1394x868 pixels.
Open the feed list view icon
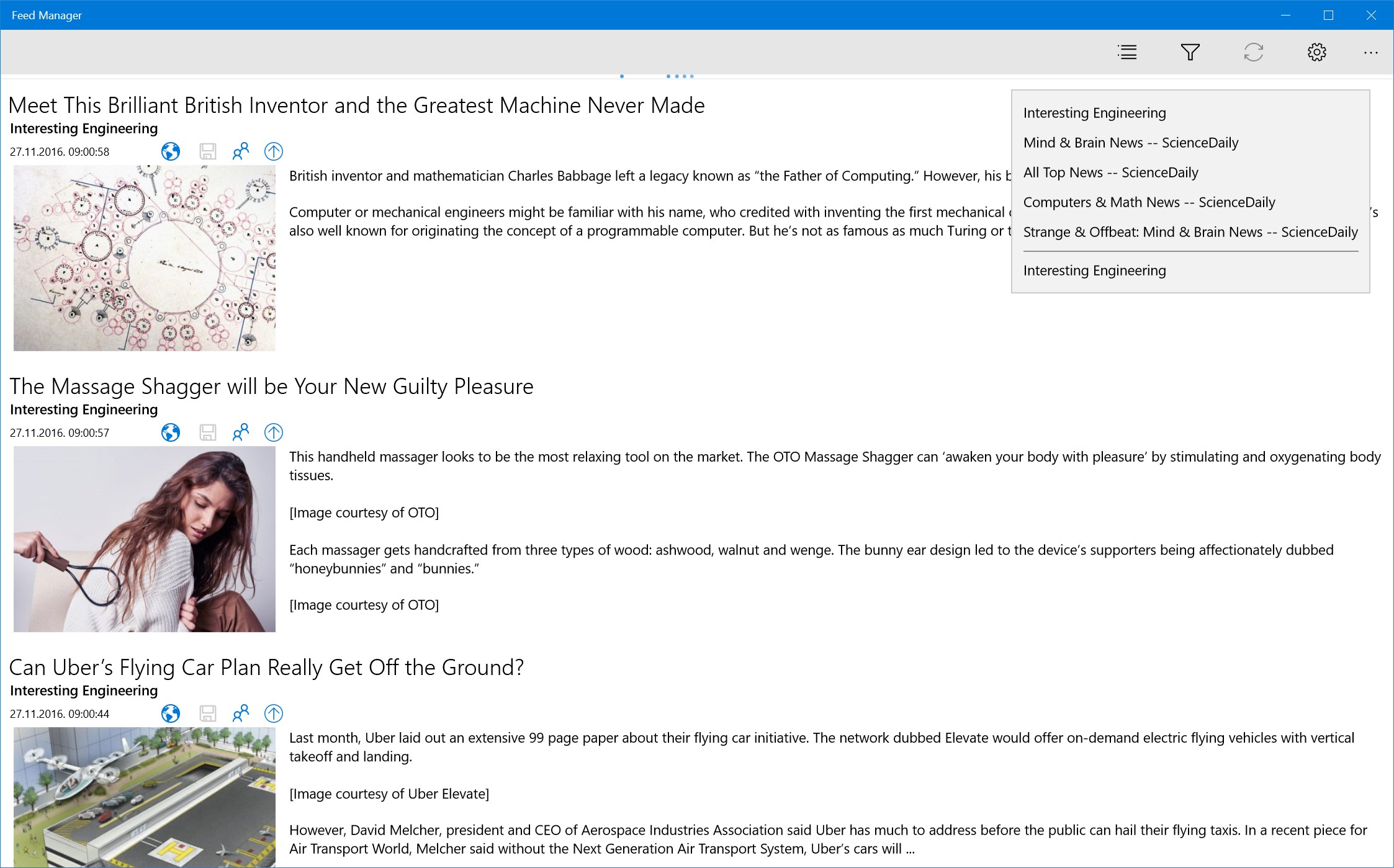1126,52
